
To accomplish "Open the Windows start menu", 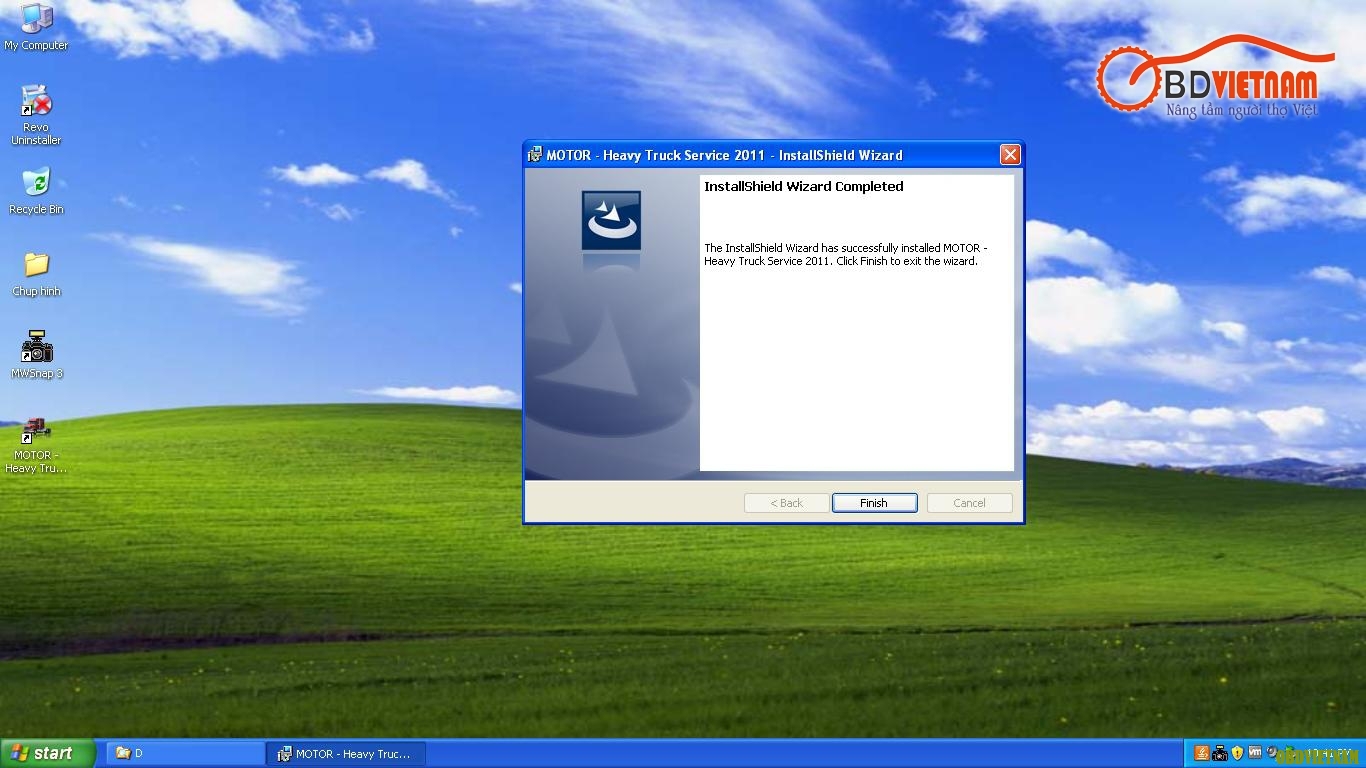I will click(48, 753).
